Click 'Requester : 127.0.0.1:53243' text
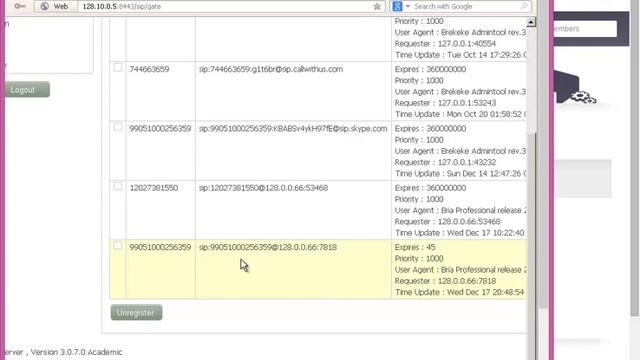640x360 pixels. tap(445, 103)
